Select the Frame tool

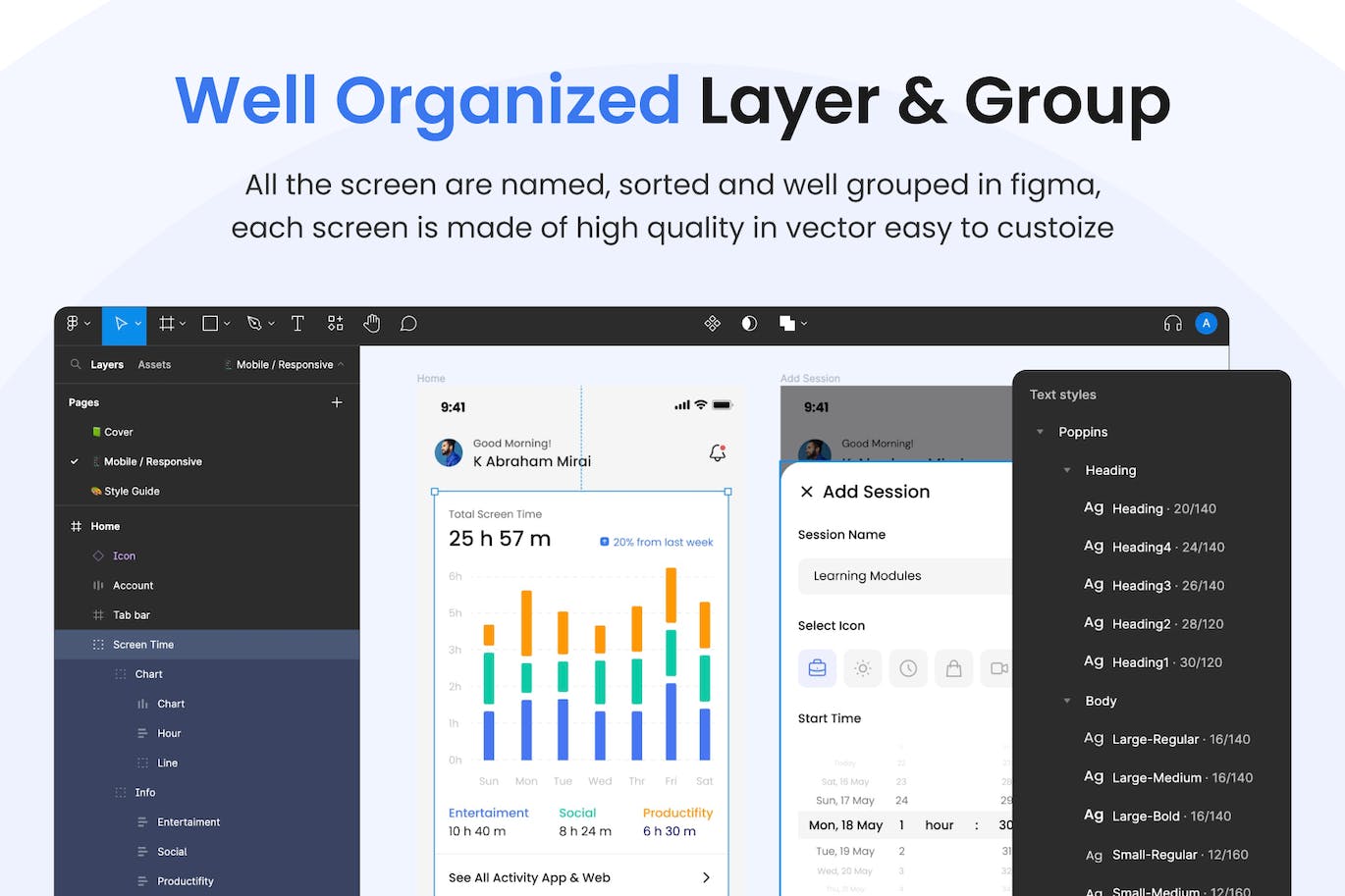pyautogui.click(x=167, y=324)
